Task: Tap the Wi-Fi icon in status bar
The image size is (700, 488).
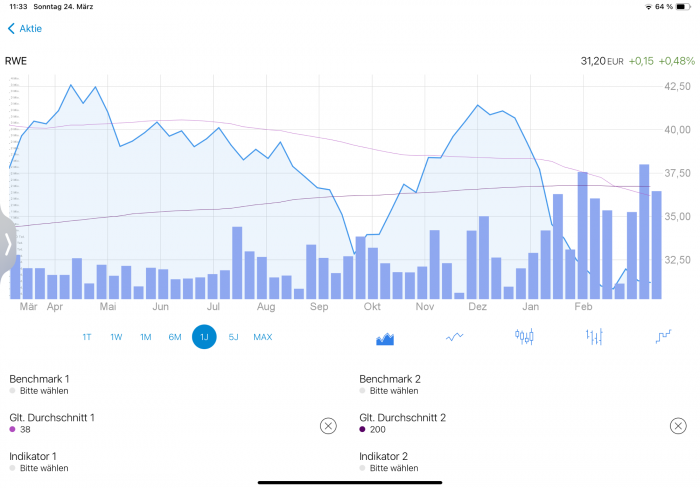Action: point(648,7)
